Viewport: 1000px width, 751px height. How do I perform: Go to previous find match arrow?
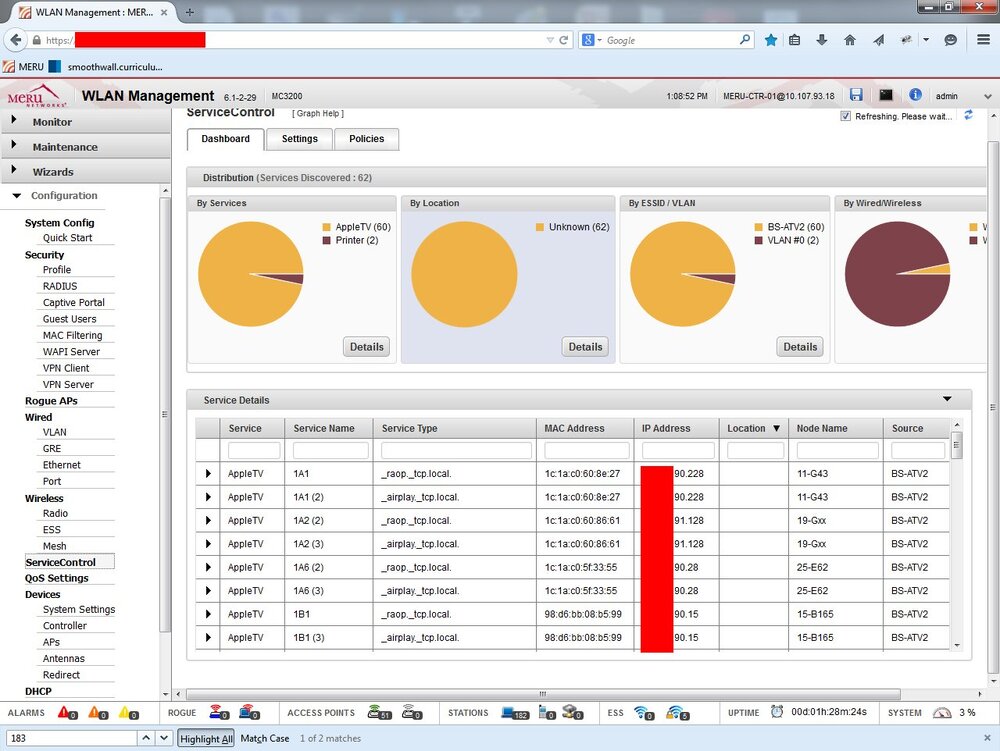[x=146, y=738]
